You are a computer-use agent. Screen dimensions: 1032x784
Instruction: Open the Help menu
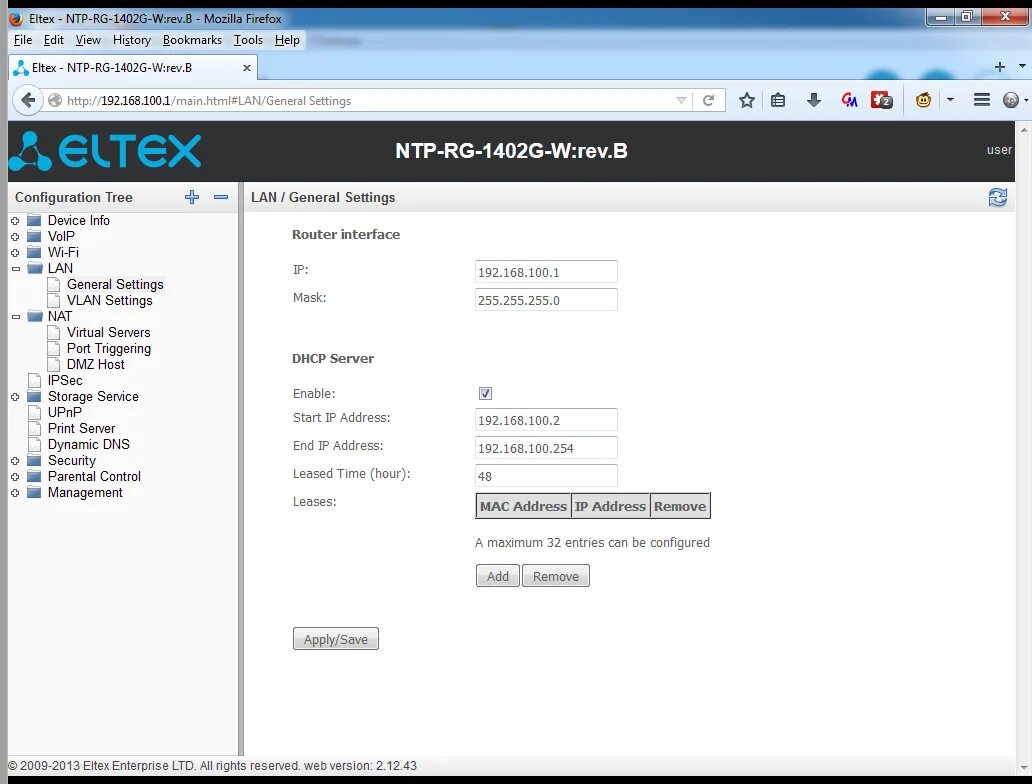coord(287,40)
